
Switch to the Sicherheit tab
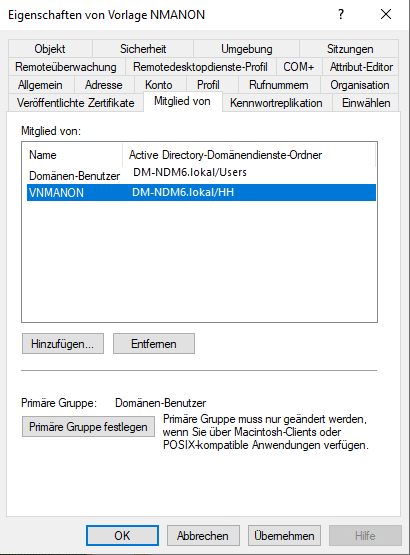(x=143, y=49)
